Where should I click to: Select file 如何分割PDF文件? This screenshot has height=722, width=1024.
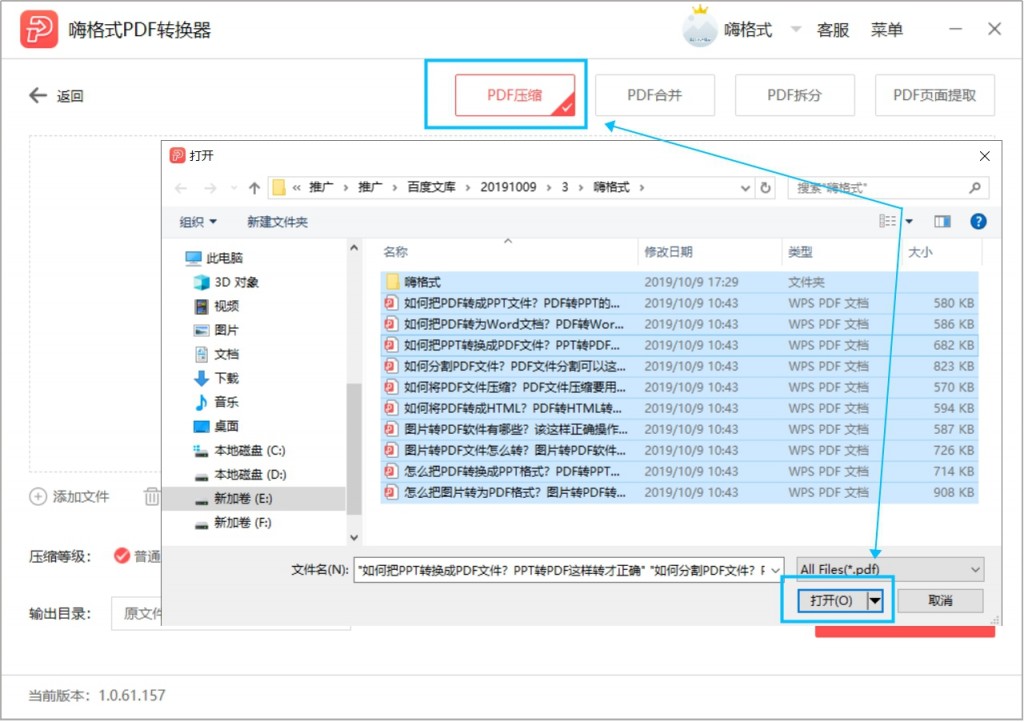click(x=679, y=366)
